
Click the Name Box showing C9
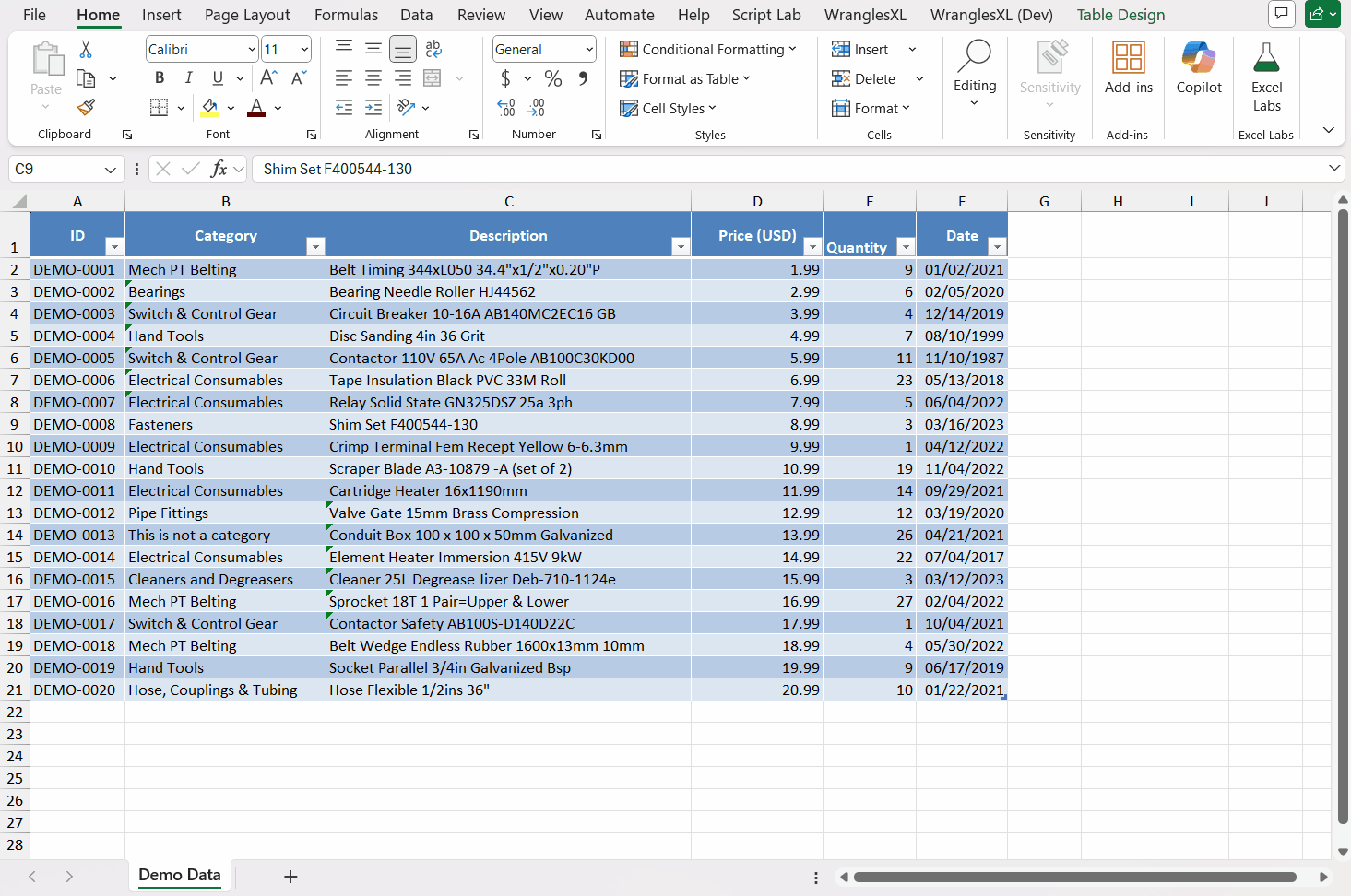point(55,169)
